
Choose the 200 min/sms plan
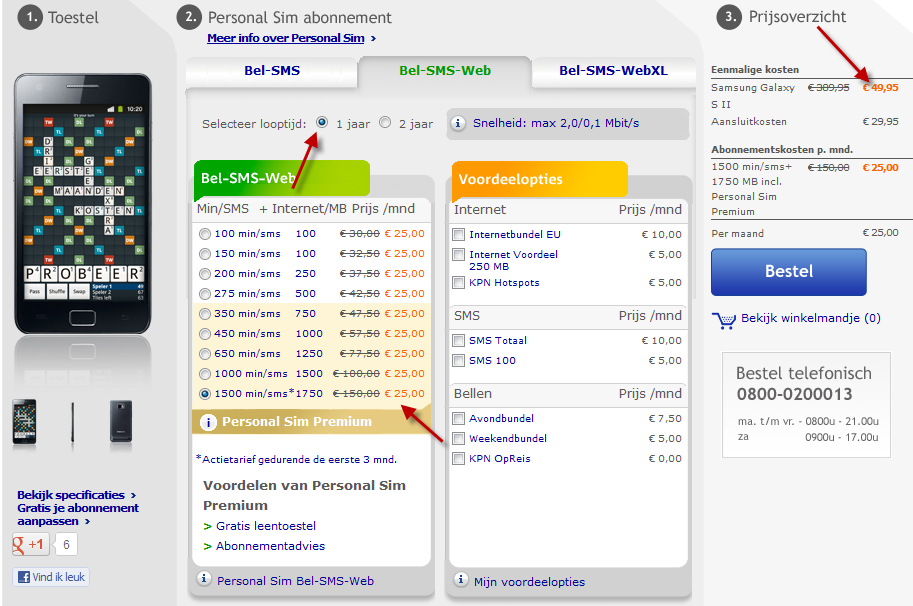[204, 274]
